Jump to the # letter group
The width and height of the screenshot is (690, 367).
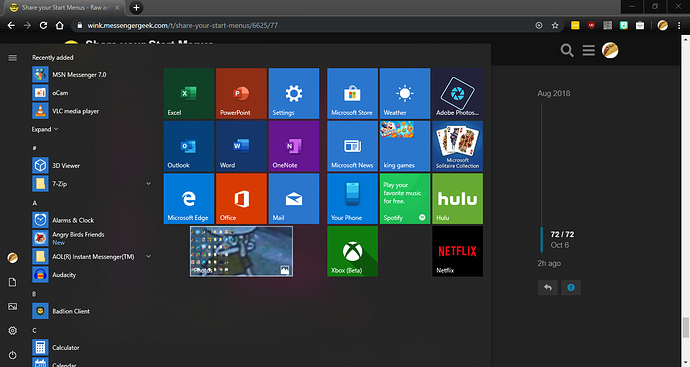[x=34, y=148]
